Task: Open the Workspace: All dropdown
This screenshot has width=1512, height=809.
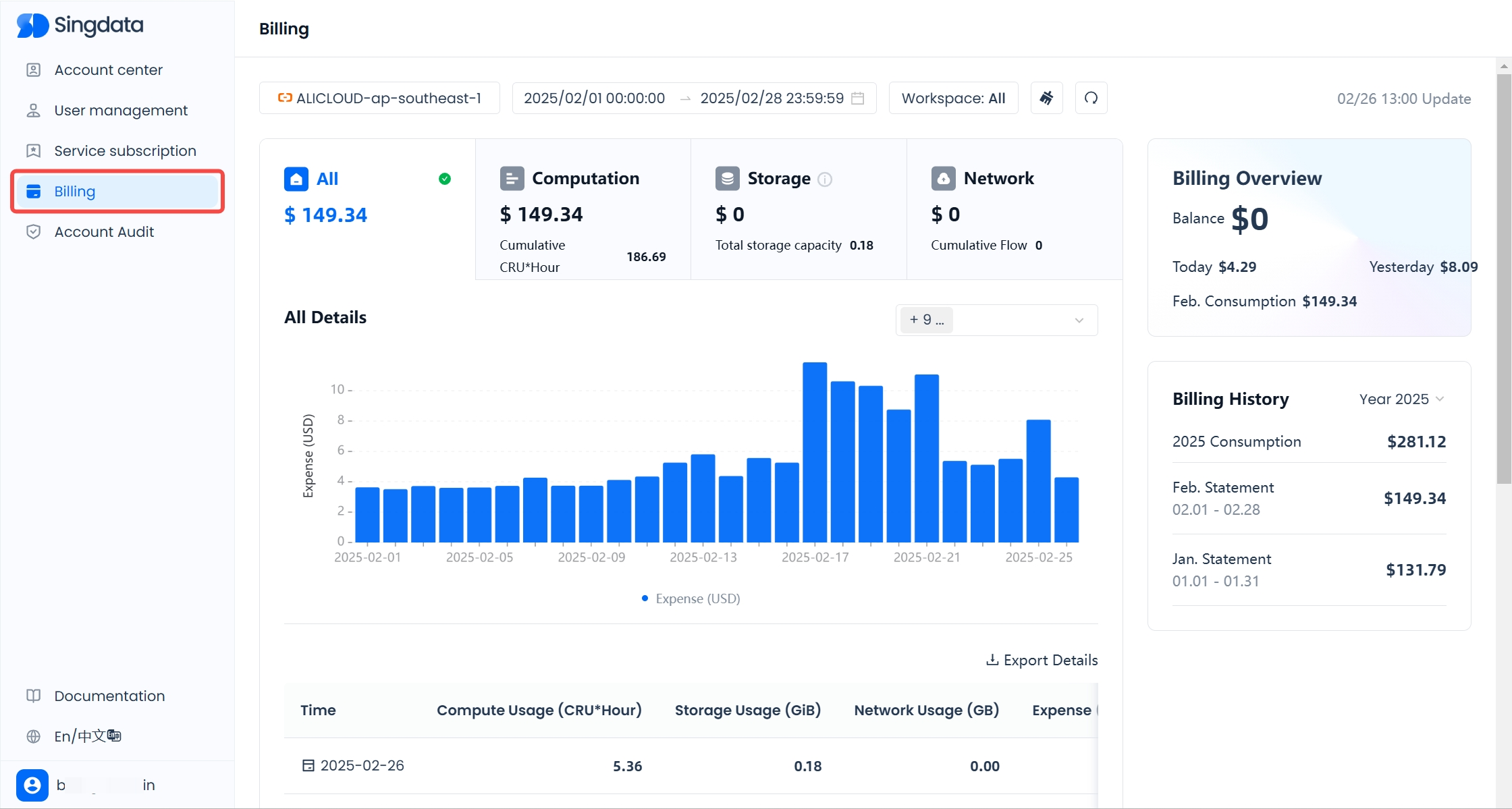Action: pyautogui.click(x=953, y=99)
